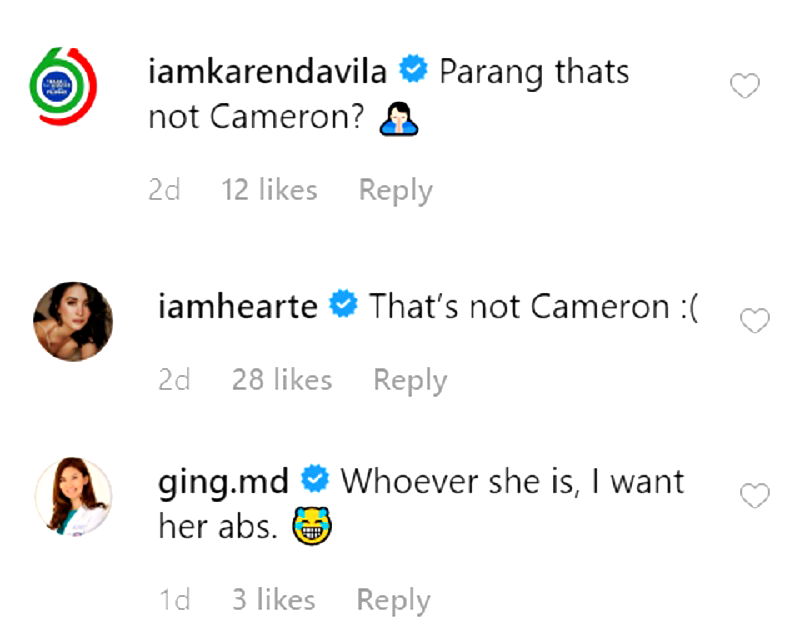Screen dimensions: 800x635
Task: Open iamhearte's profile picture
Action: (x=73, y=321)
